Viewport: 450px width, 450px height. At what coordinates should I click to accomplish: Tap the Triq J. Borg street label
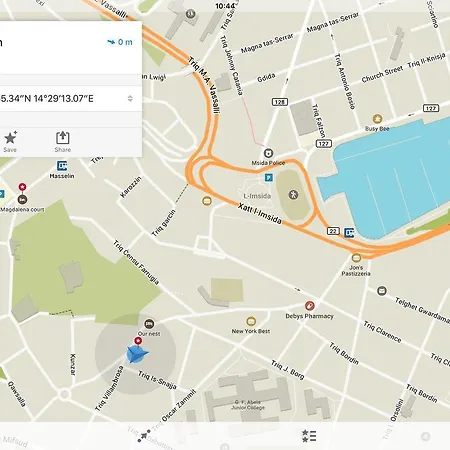click(288, 369)
